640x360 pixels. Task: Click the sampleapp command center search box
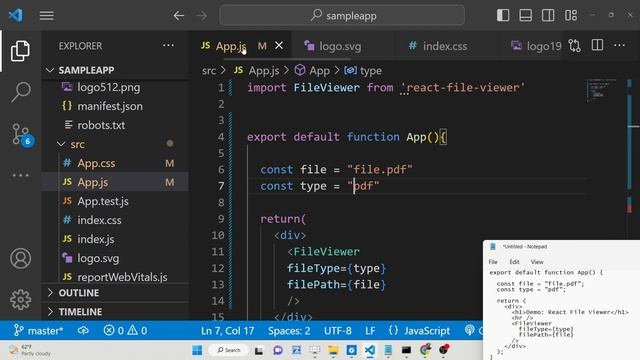[x=342, y=16]
